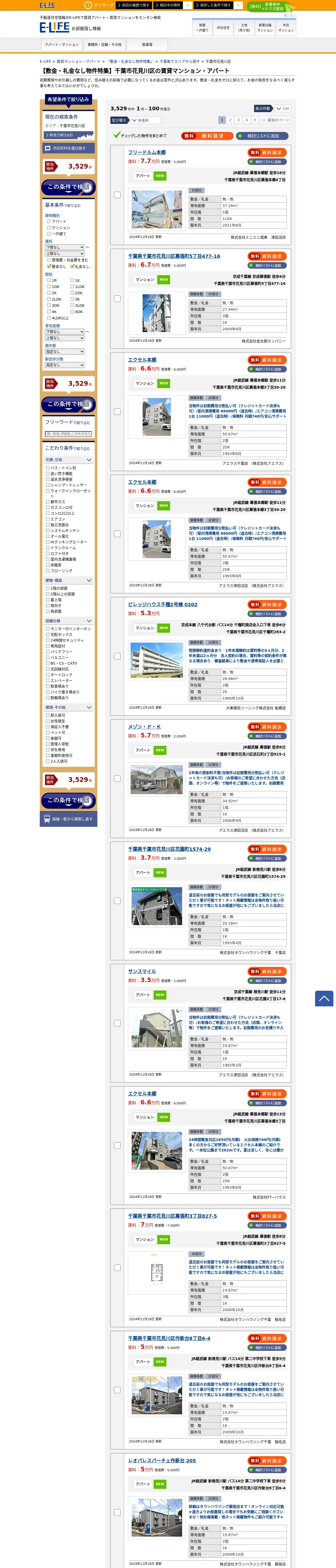Open the rent 下限なし dropdown
336x1568 pixels.
click(x=65, y=247)
